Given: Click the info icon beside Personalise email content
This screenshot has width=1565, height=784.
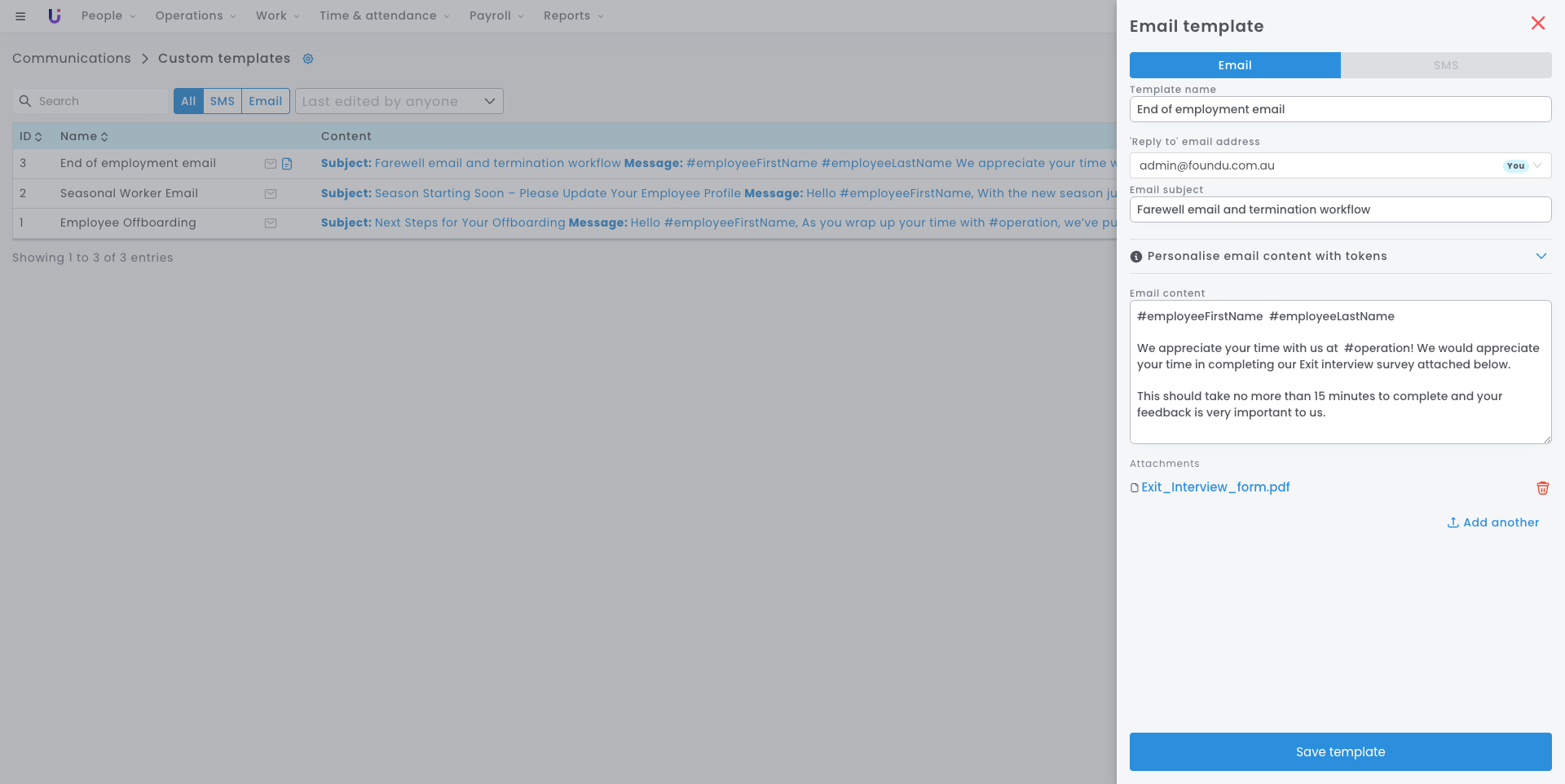Looking at the screenshot, I should click(1136, 257).
